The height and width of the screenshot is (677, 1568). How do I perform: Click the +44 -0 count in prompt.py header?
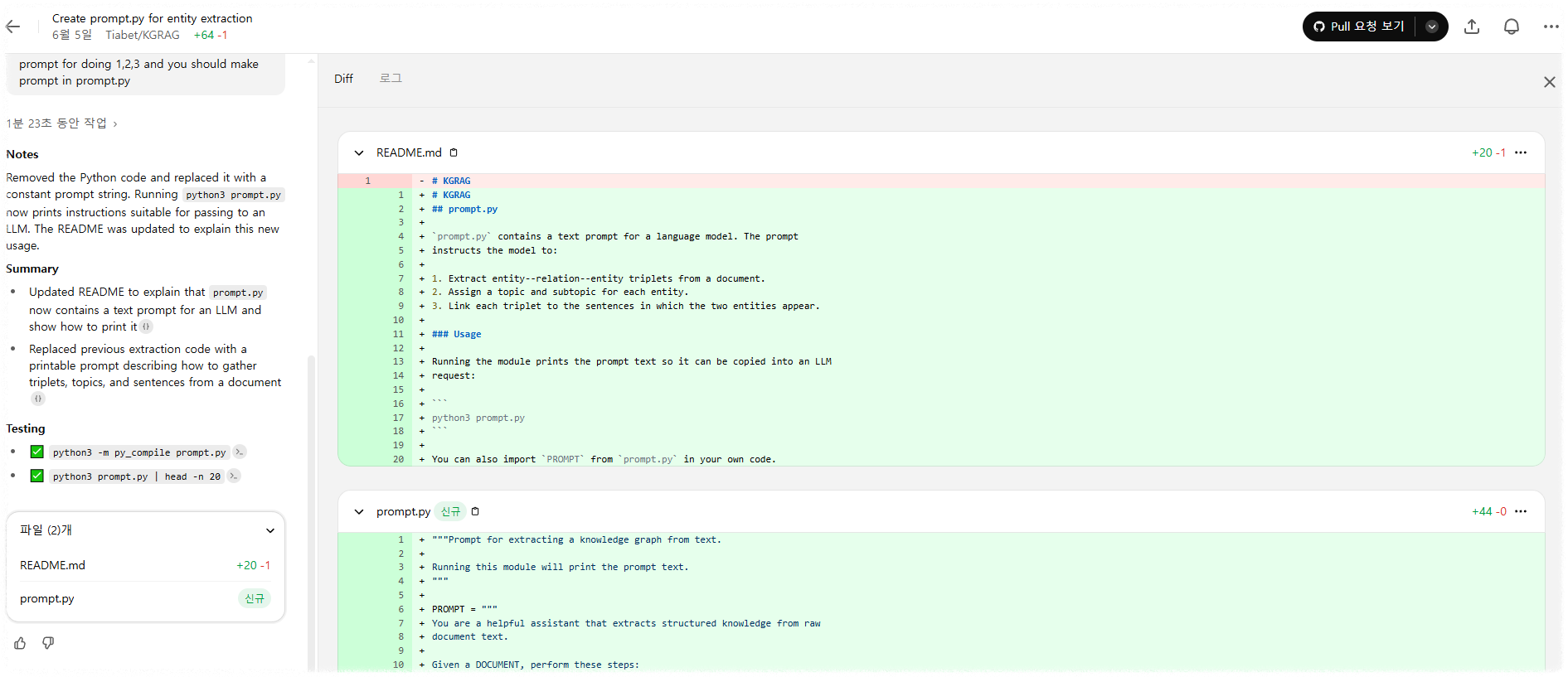click(1488, 511)
